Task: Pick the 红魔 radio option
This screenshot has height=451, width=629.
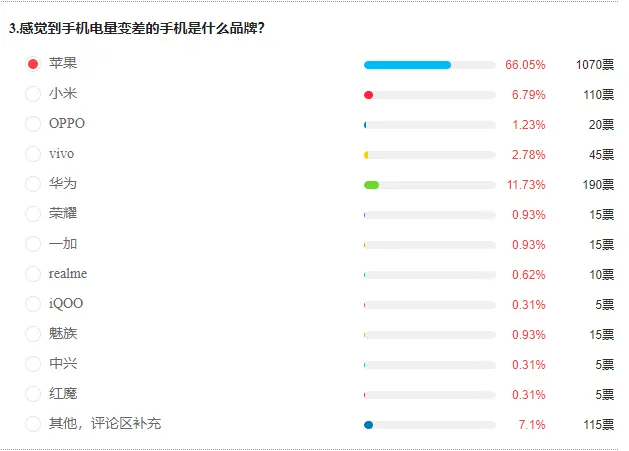Action: [x=33, y=394]
